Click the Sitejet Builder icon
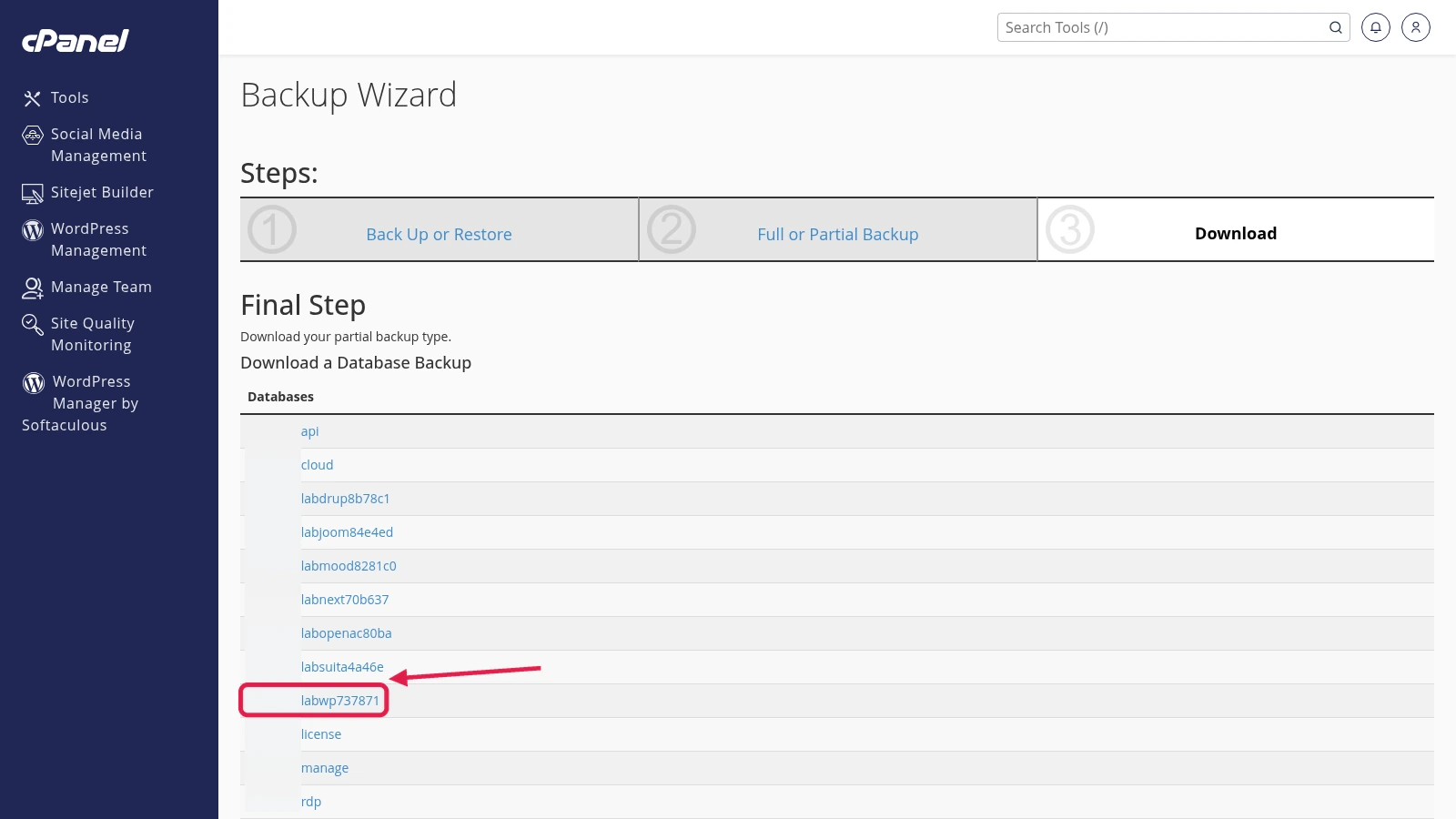Image resolution: width=1456 pixels, height=819 pixels. pos(33,193)
